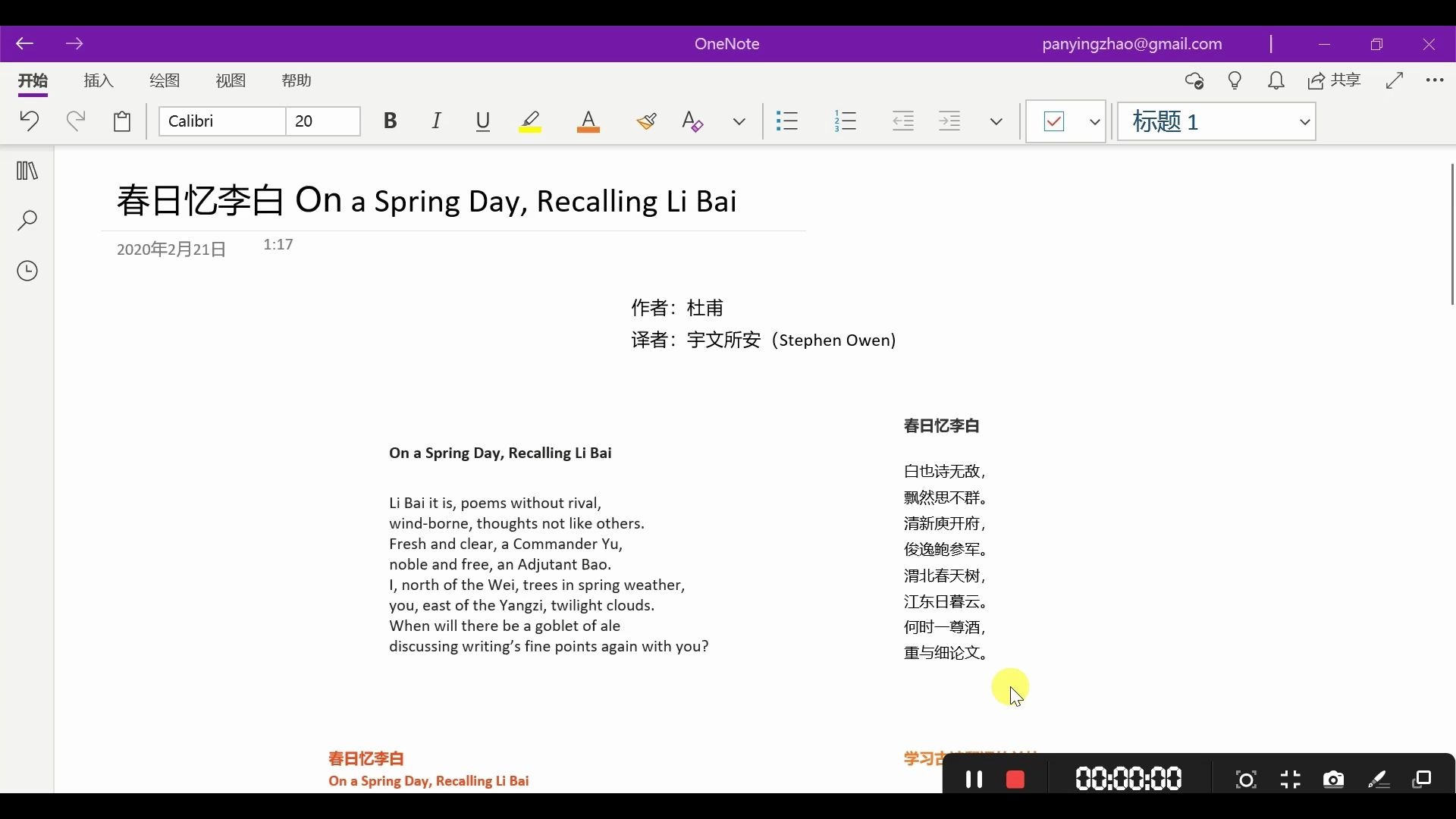The height and width of the screenshot is (819, 1456).
Task: Apply orange font color
Action: pyautogui.click(x=588, y=121)
